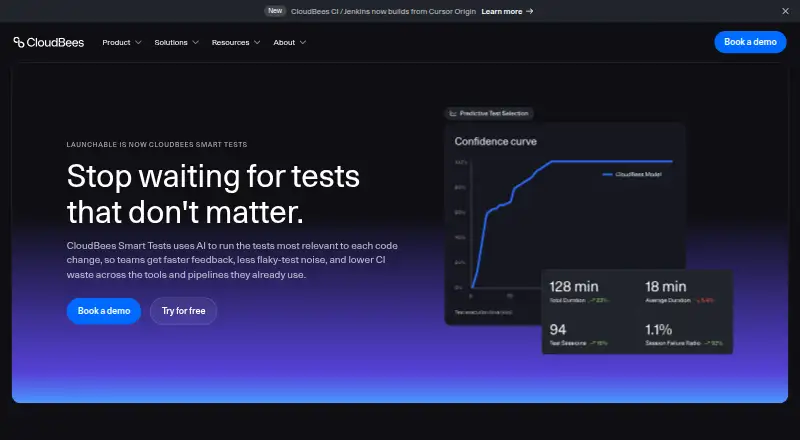800x440 pixels.
Task: Click the chart icon in Predictive Test Selection
Action: coord(453,113)
